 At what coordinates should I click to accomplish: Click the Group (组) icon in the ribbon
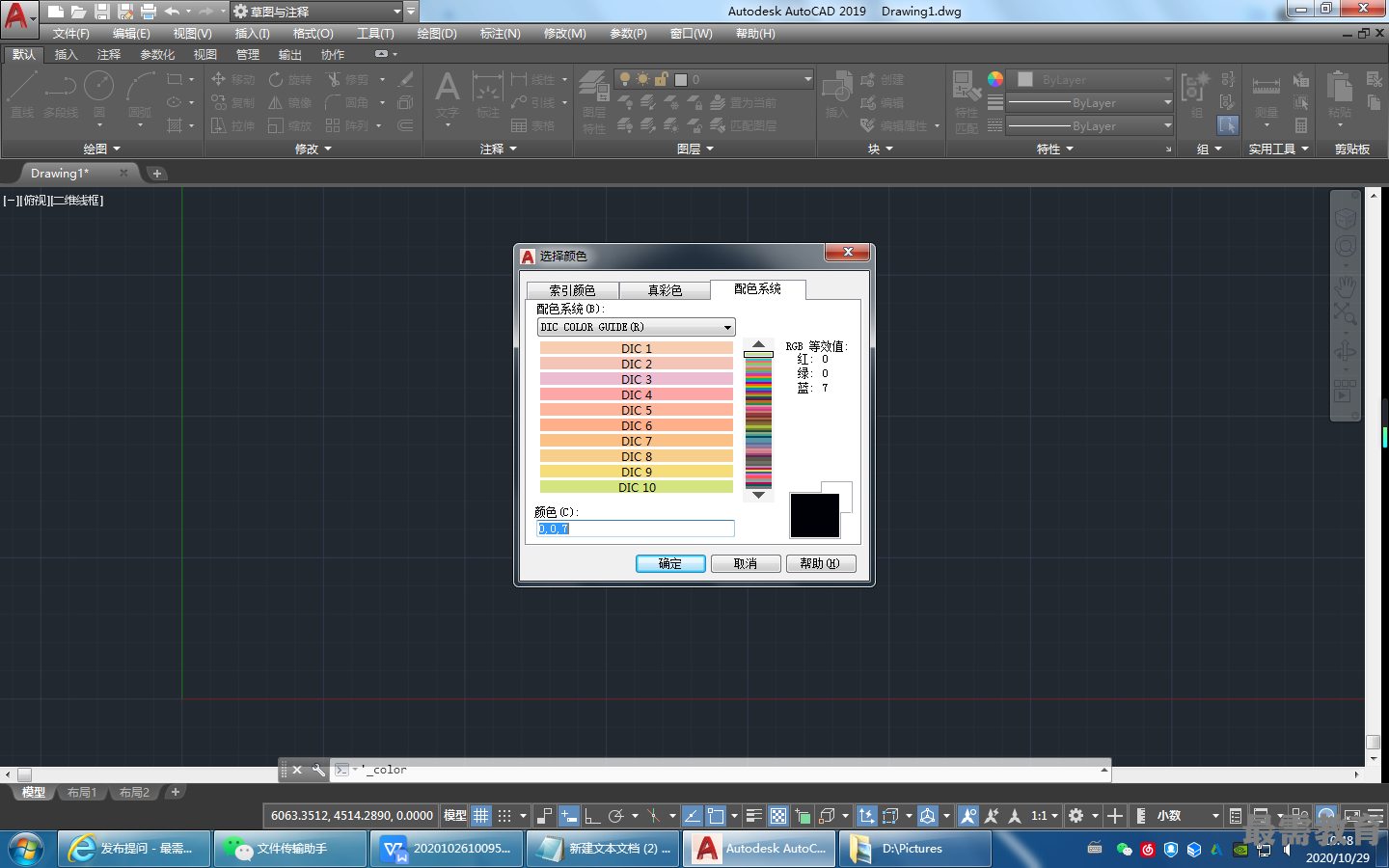tap(1196, 95)
